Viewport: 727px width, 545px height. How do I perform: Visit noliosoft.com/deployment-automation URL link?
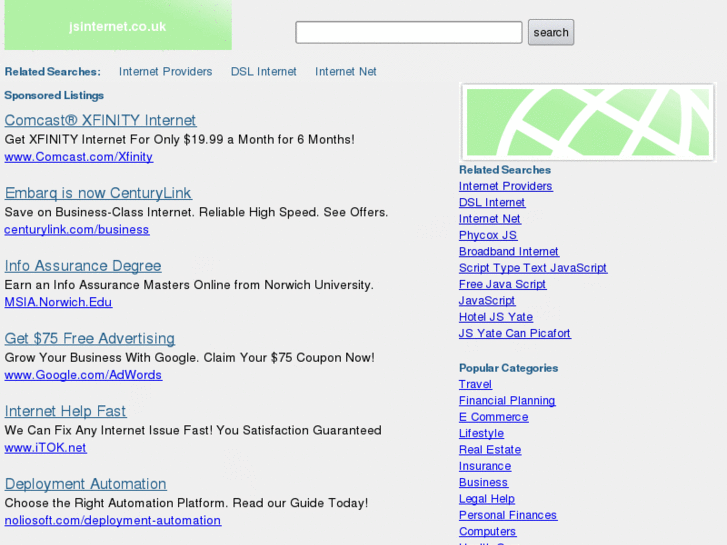113,520
